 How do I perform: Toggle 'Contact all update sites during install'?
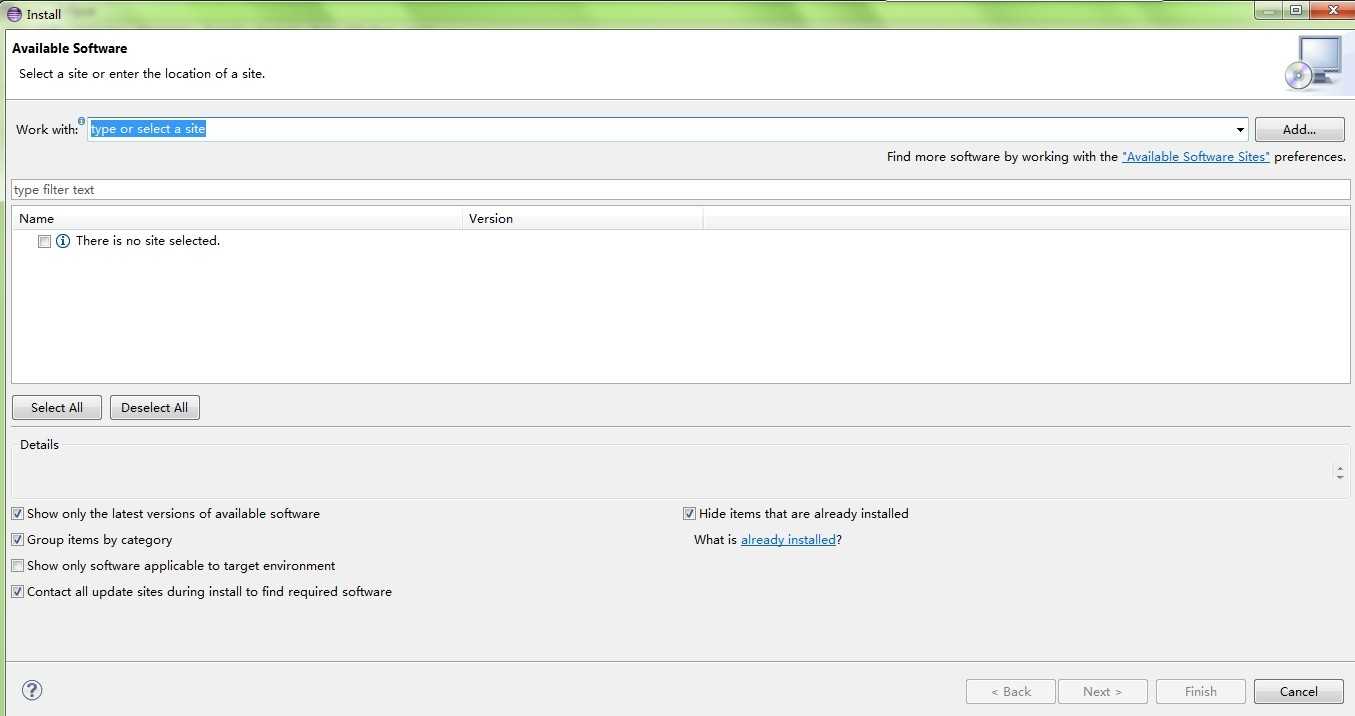point(17,592)
